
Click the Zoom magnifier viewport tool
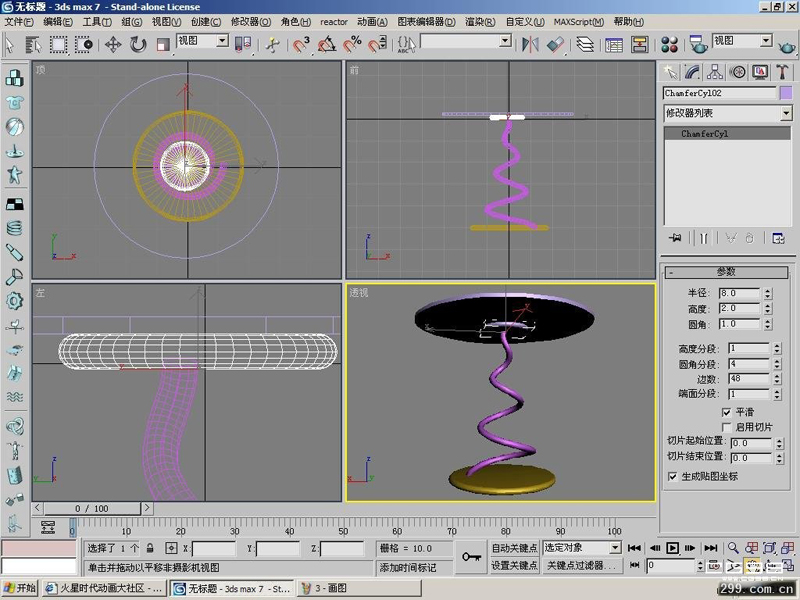(x=733, y=548)
